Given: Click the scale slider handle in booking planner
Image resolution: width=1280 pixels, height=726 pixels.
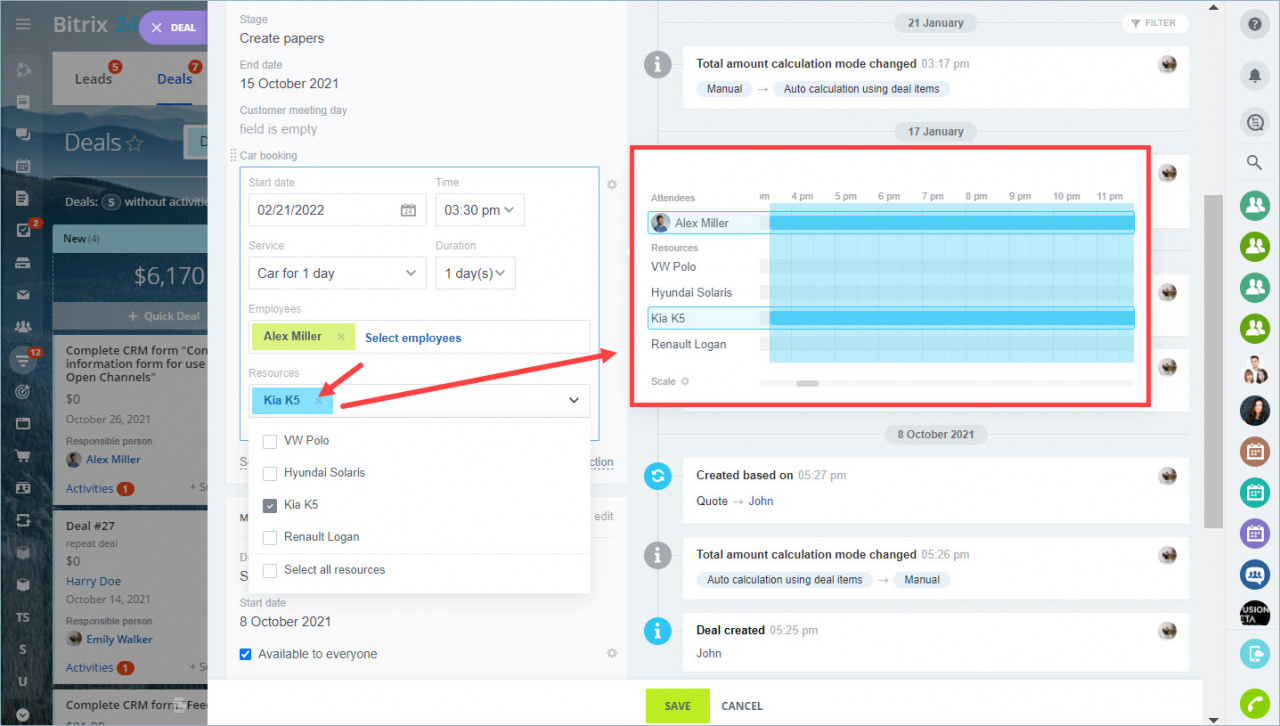Looking at the screenshot, I should (x=807, y=383).
